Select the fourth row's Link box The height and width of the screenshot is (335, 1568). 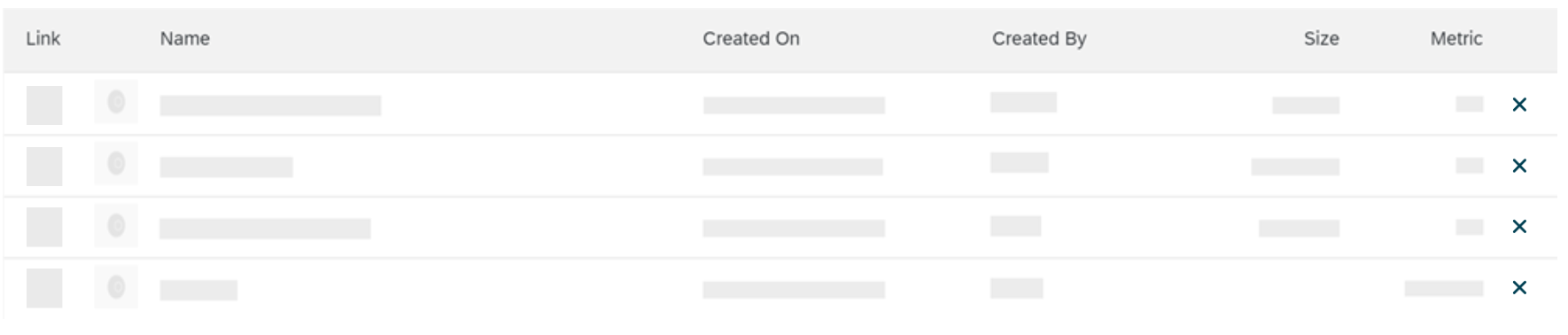point(44,289)
